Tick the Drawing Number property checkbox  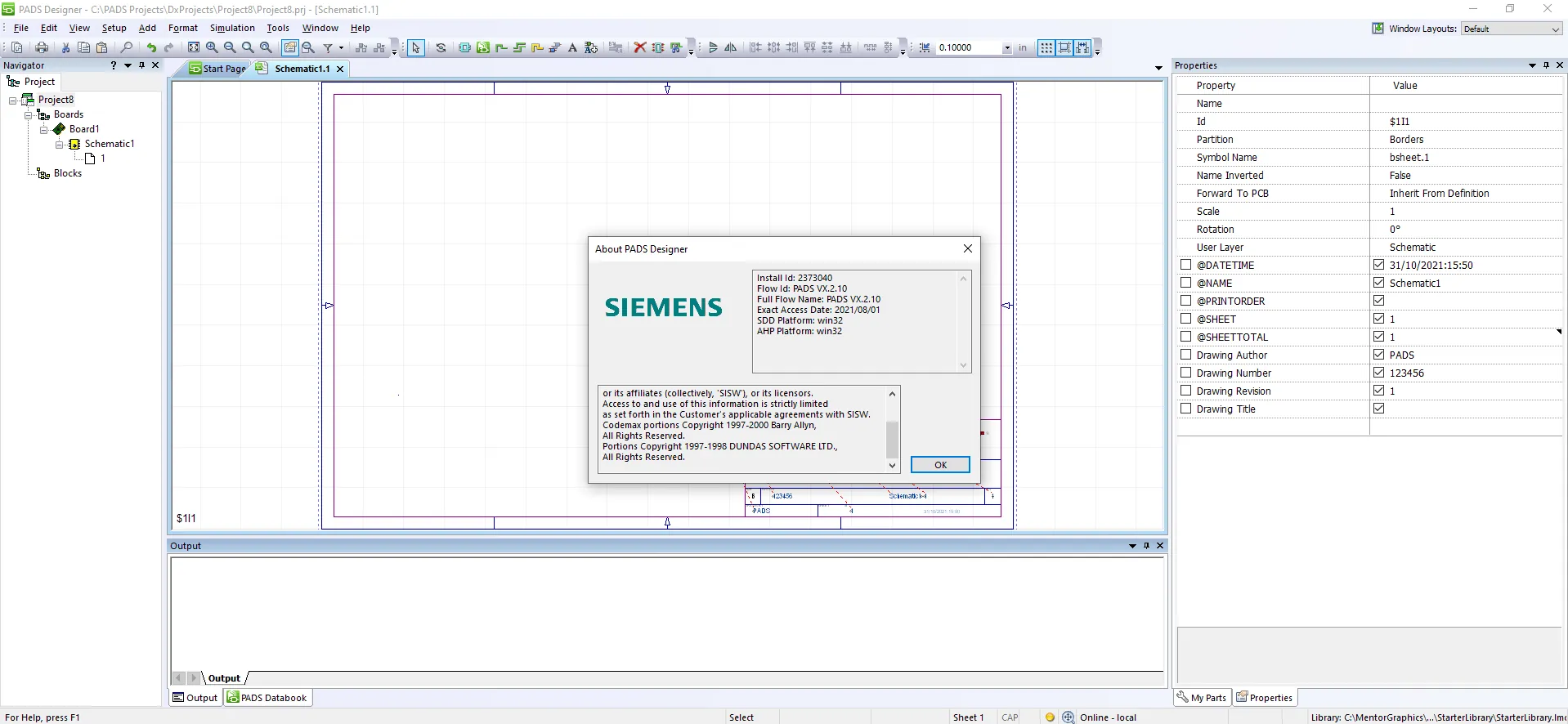click(1185, 373)
